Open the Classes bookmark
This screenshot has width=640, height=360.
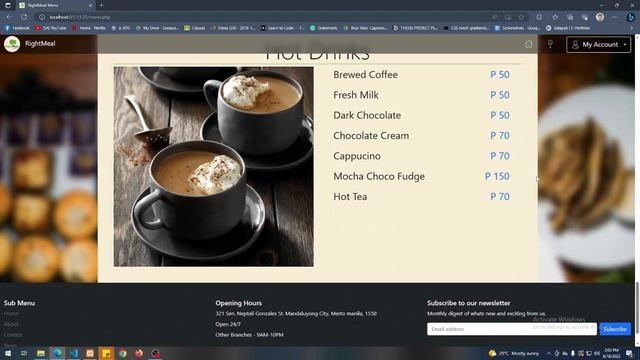195,28
